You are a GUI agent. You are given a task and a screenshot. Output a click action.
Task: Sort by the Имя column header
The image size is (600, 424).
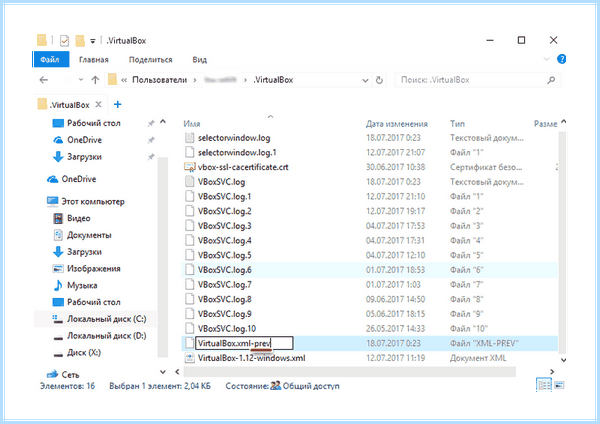click(192, 124)
